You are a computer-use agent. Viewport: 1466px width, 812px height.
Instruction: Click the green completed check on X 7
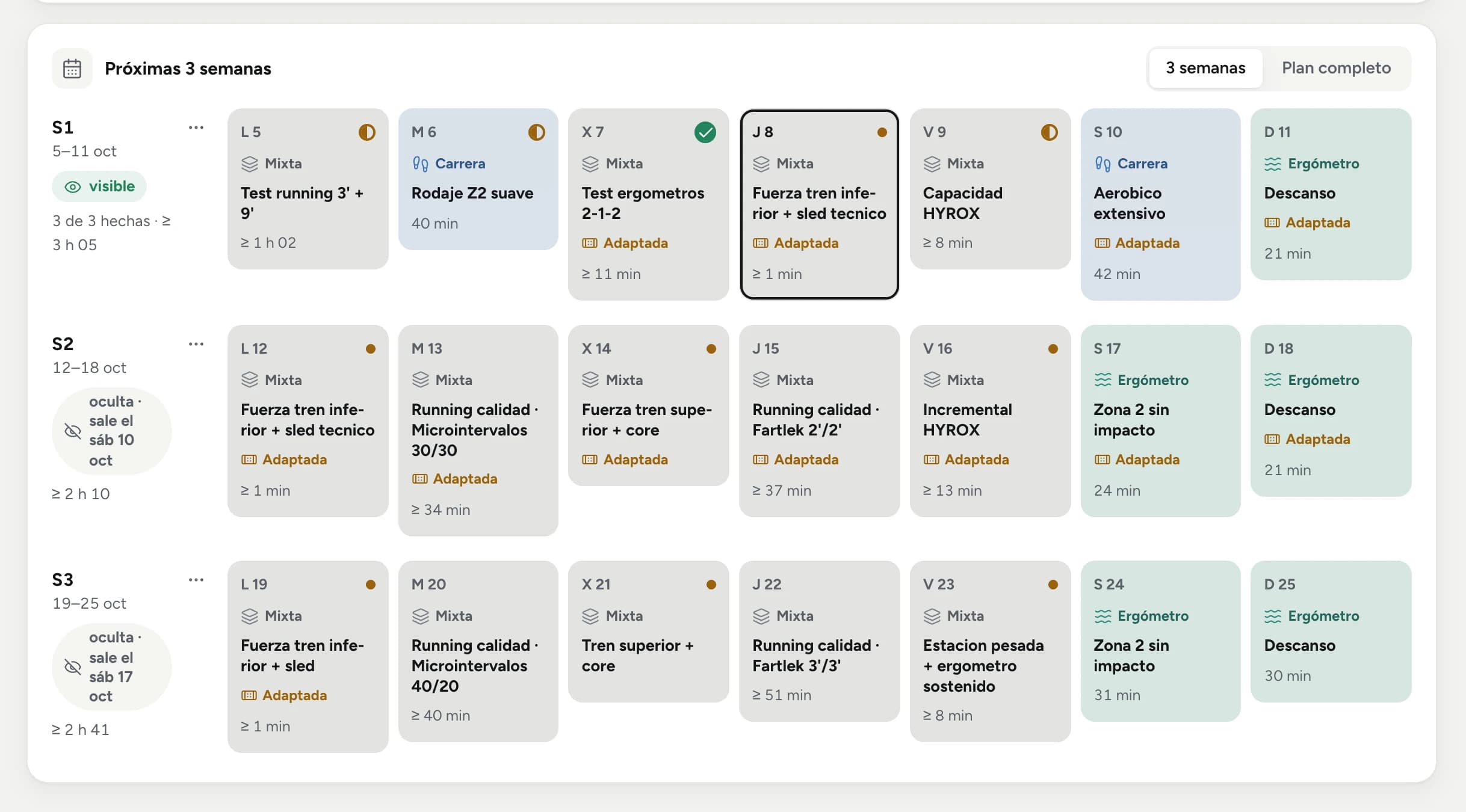tap(705, 132)
